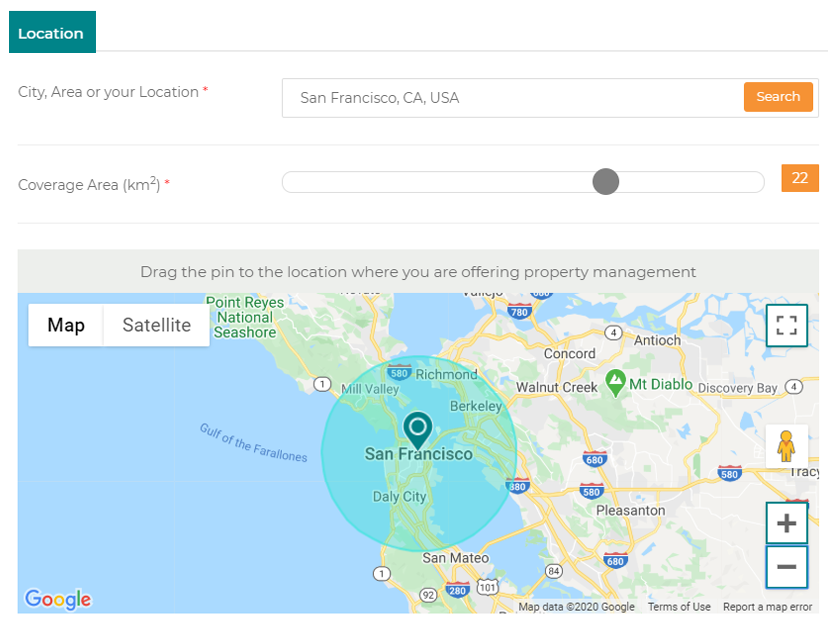Click the Google logo on the map
The width and height of the screenshot is (828, 628).
click(58, 599)
